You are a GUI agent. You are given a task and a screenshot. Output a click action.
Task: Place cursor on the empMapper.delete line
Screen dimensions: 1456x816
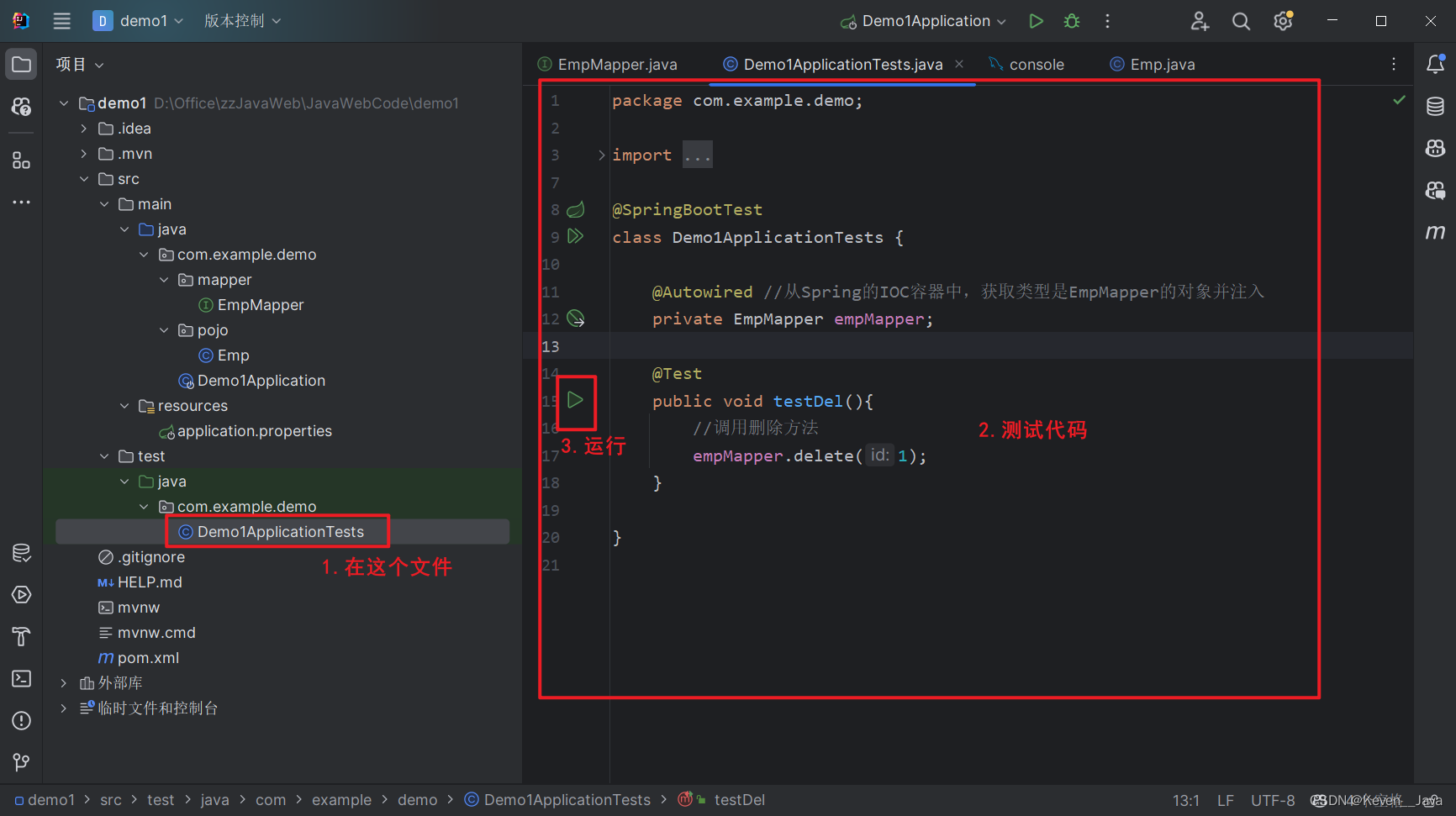coord(810,455)
